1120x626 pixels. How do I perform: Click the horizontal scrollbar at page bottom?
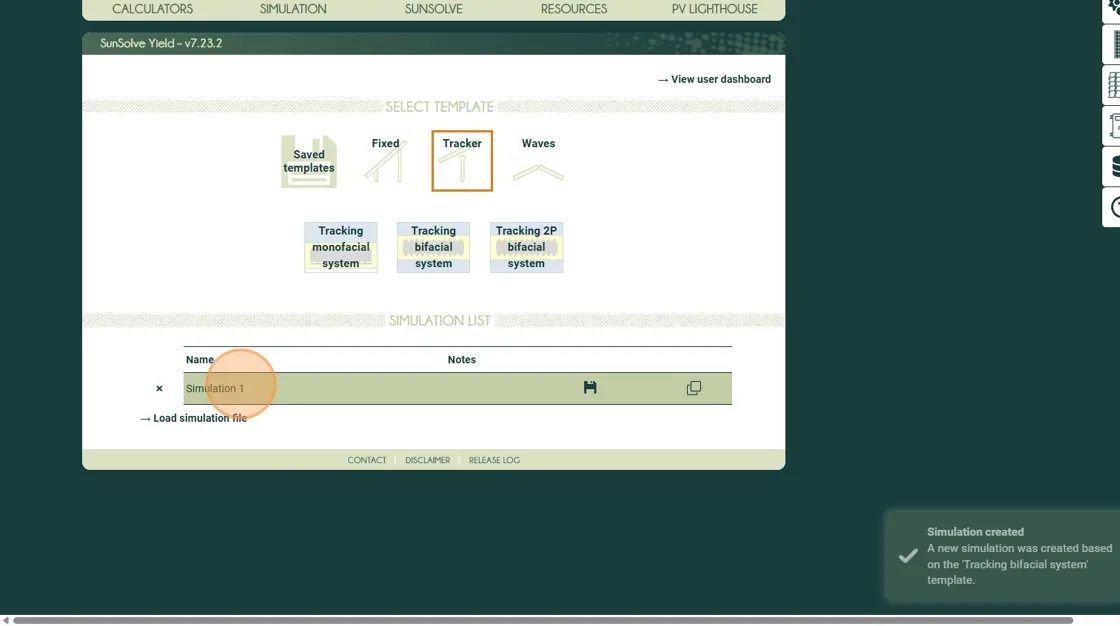pos(540,620)
